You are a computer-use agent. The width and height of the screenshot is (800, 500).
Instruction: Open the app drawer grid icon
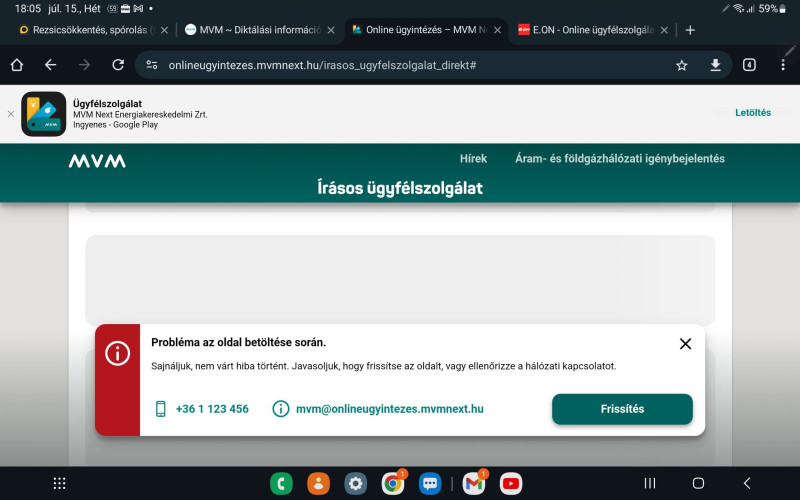click(x=60, y=483)
